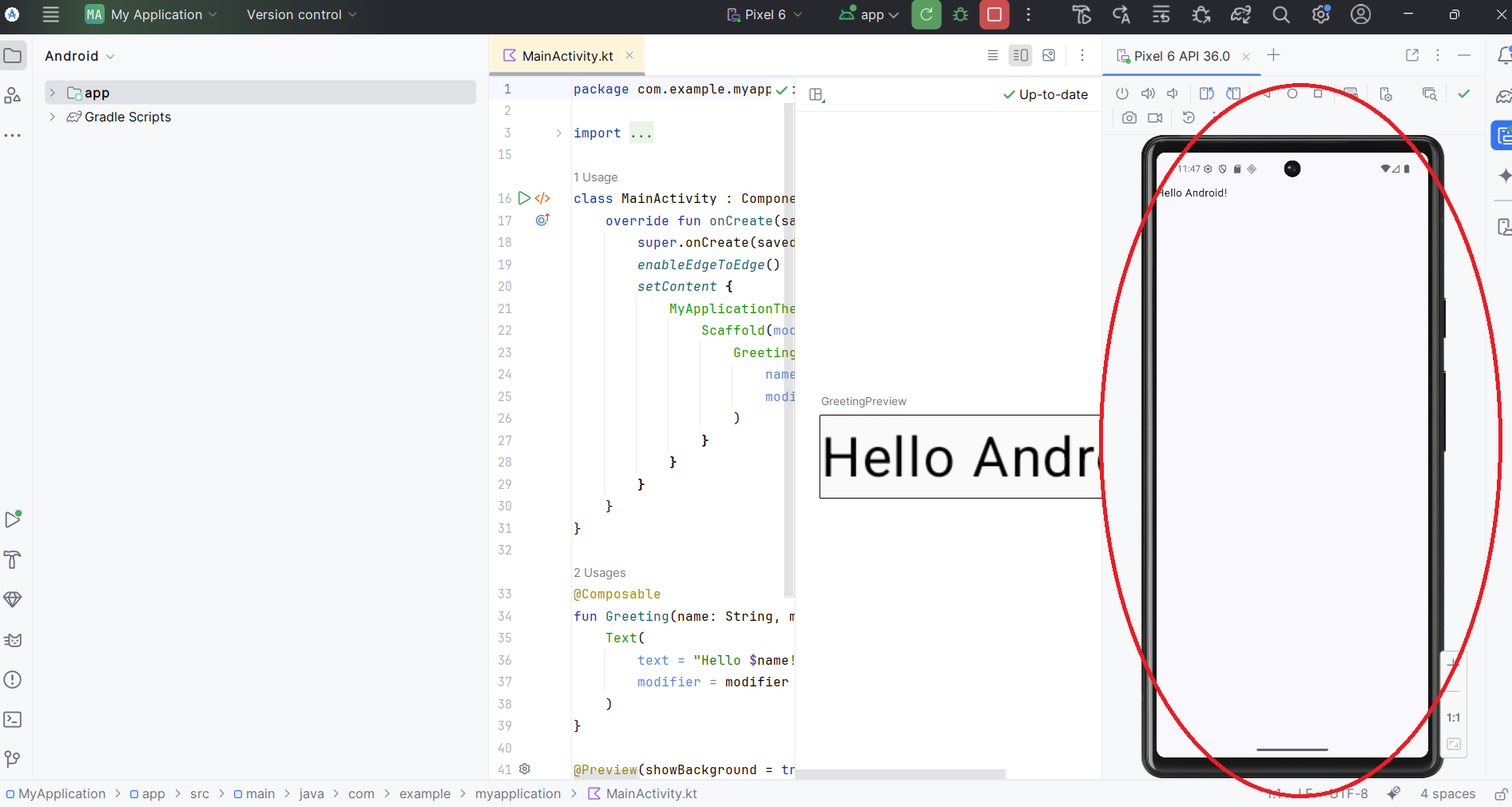Click the '1 Usage' hint above MainActivity
Image resolution: width=1512 pixels, height=807 pixels.
pyautogui.click(x=595, y=177)
